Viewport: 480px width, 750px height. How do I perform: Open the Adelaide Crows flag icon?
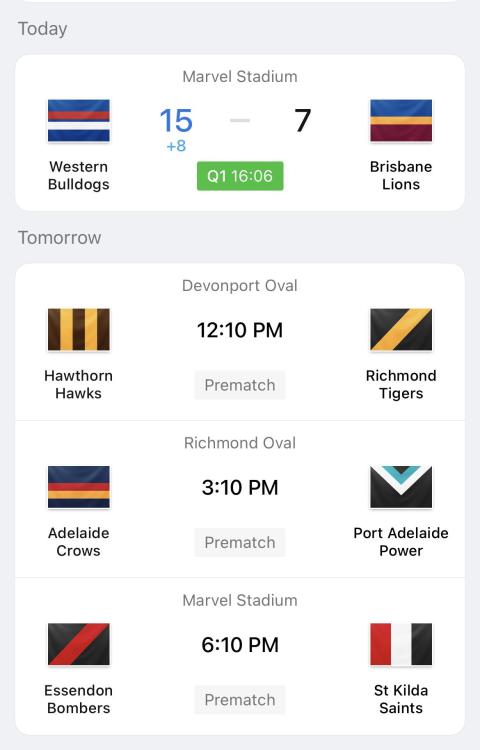point(79,487)
